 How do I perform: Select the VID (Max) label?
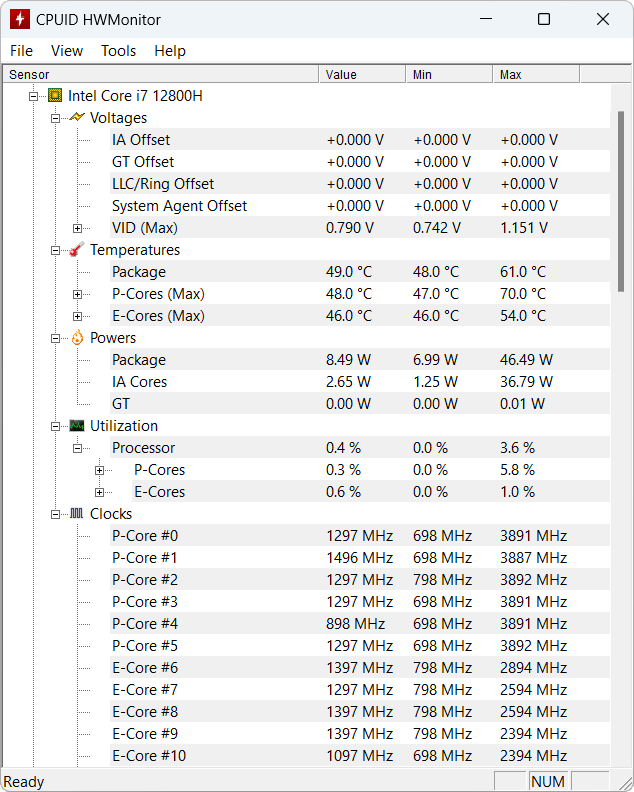144,228
